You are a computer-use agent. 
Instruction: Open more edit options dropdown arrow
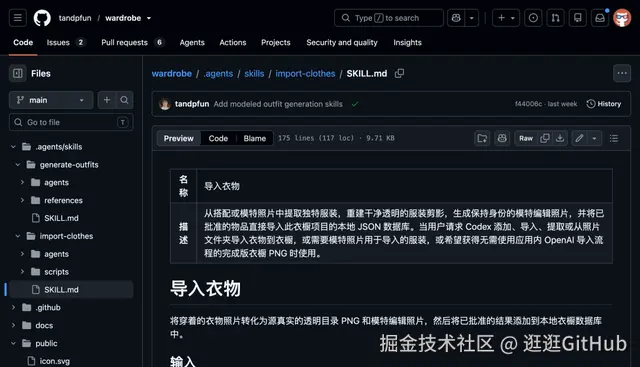(x=594, y=138)
